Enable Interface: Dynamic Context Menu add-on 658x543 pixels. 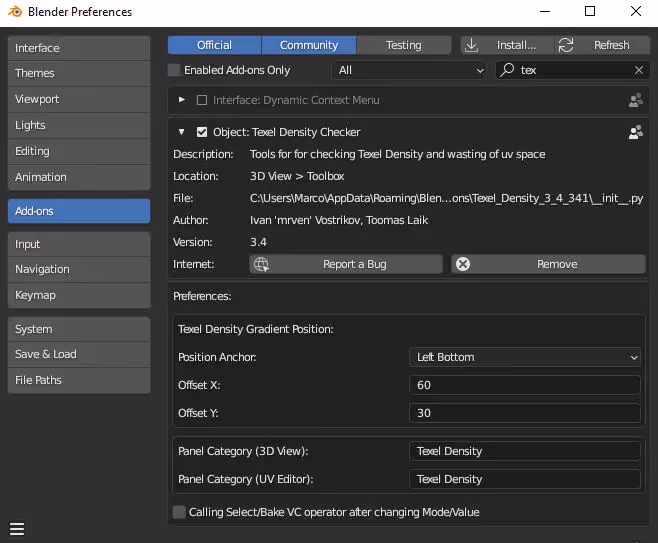point(202,100)
